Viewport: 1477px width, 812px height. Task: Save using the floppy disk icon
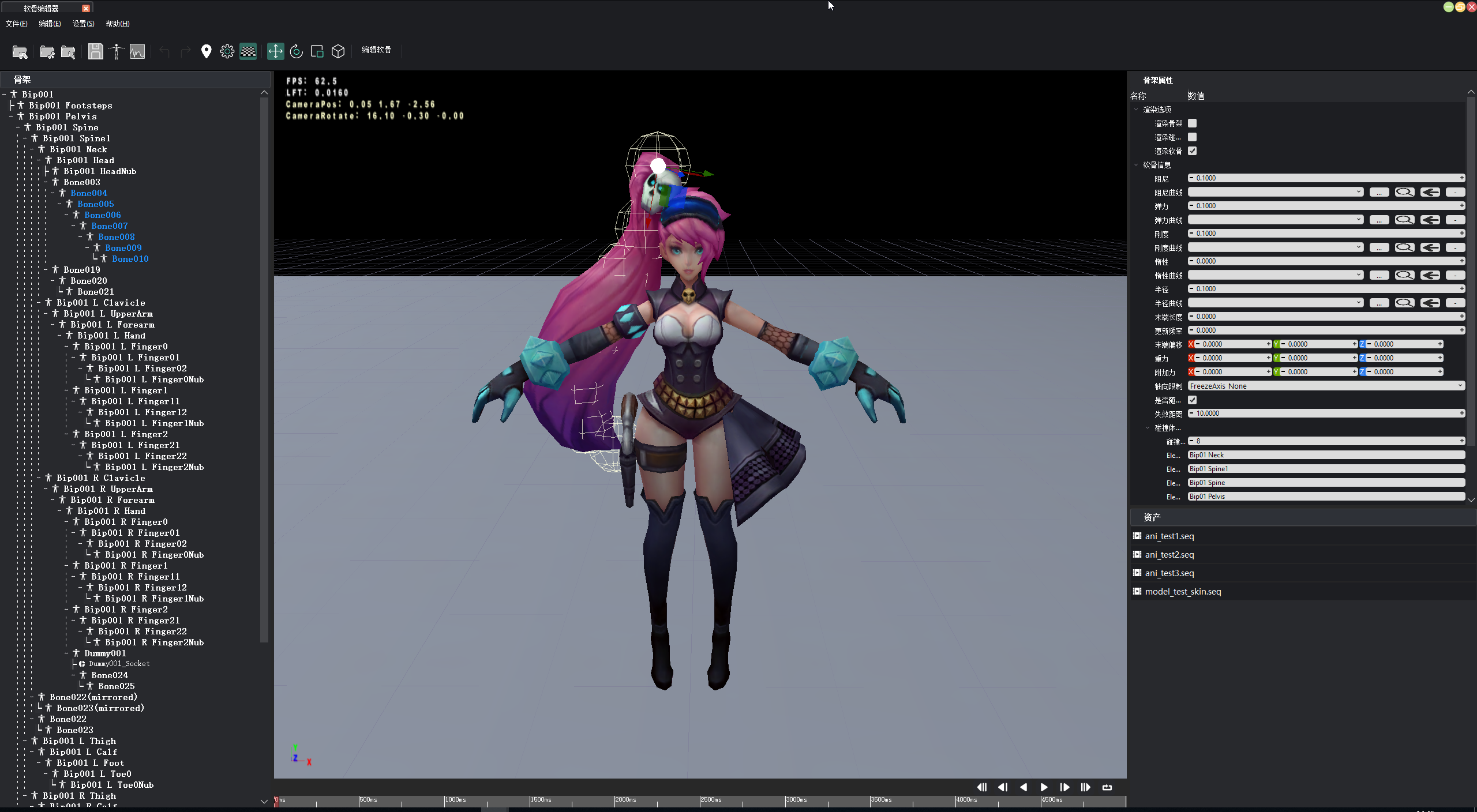96,51
